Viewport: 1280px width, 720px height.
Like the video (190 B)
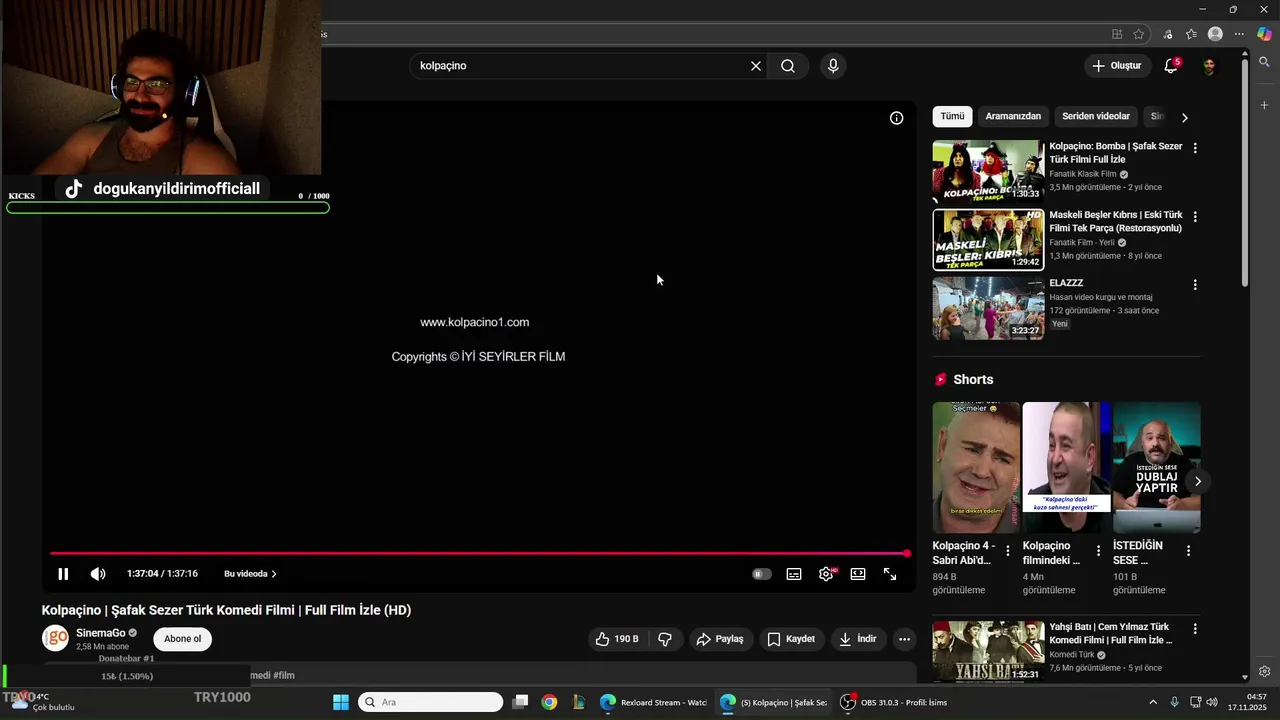coord(617,639)
